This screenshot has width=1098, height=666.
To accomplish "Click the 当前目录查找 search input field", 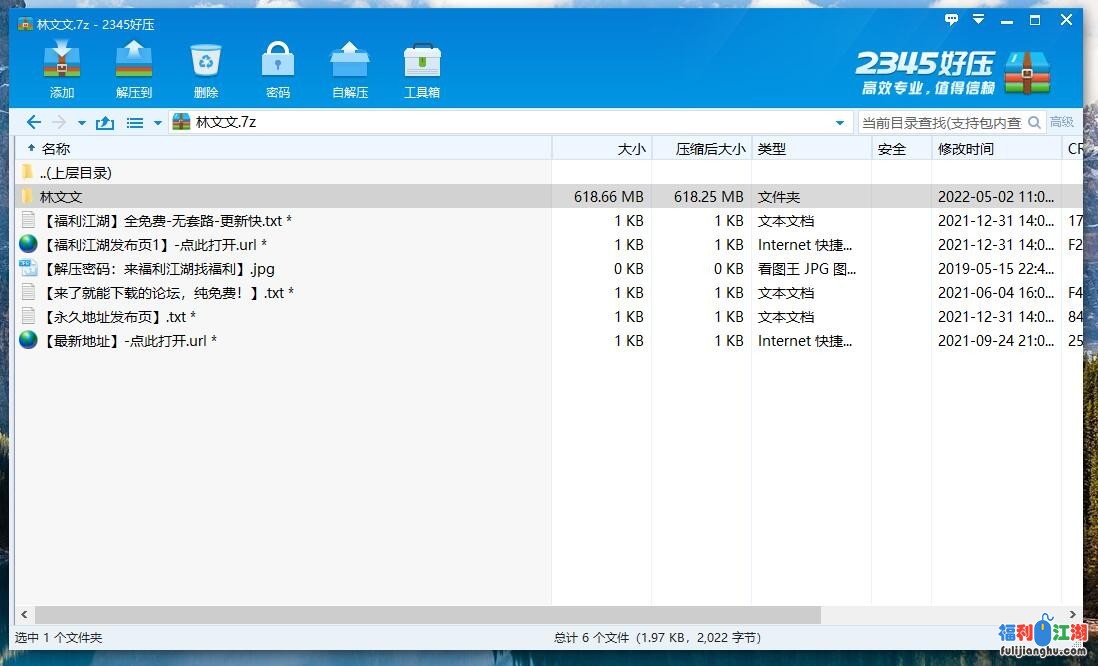I will [x=940, y=122].
